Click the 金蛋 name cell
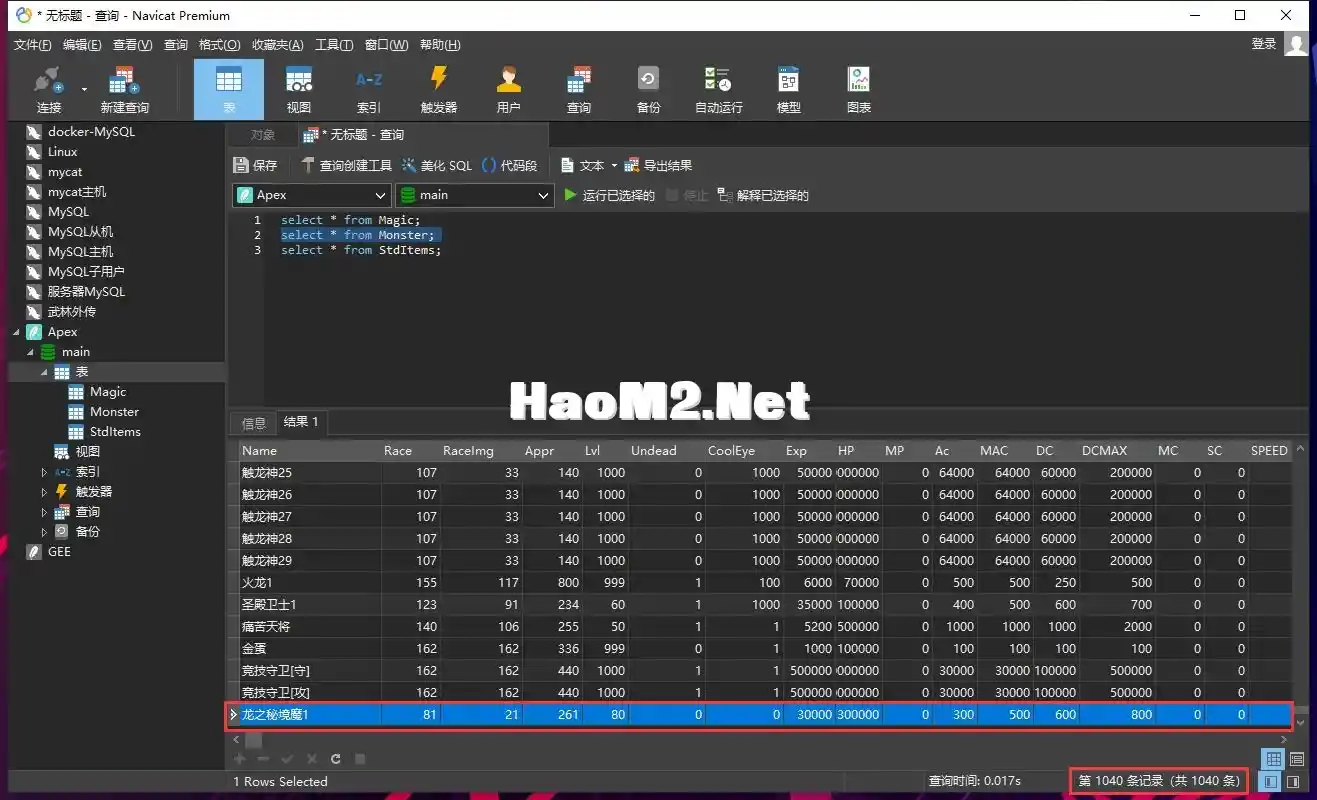Image resolution: width=1317 pixels, height=800 pixels. (308, 648)
